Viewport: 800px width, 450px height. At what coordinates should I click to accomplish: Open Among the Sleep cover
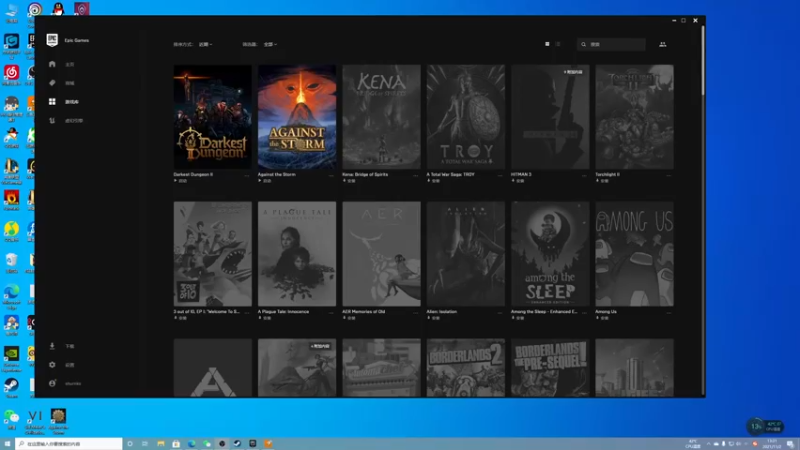pos(551,254)
